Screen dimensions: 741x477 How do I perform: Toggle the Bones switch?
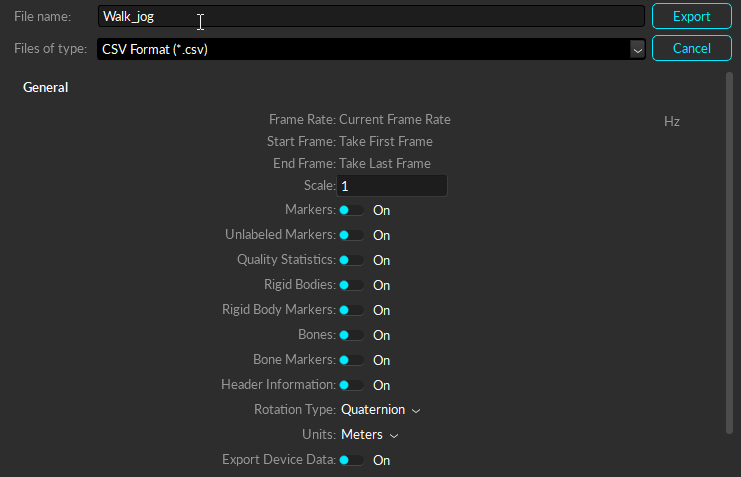click(351, 335)
